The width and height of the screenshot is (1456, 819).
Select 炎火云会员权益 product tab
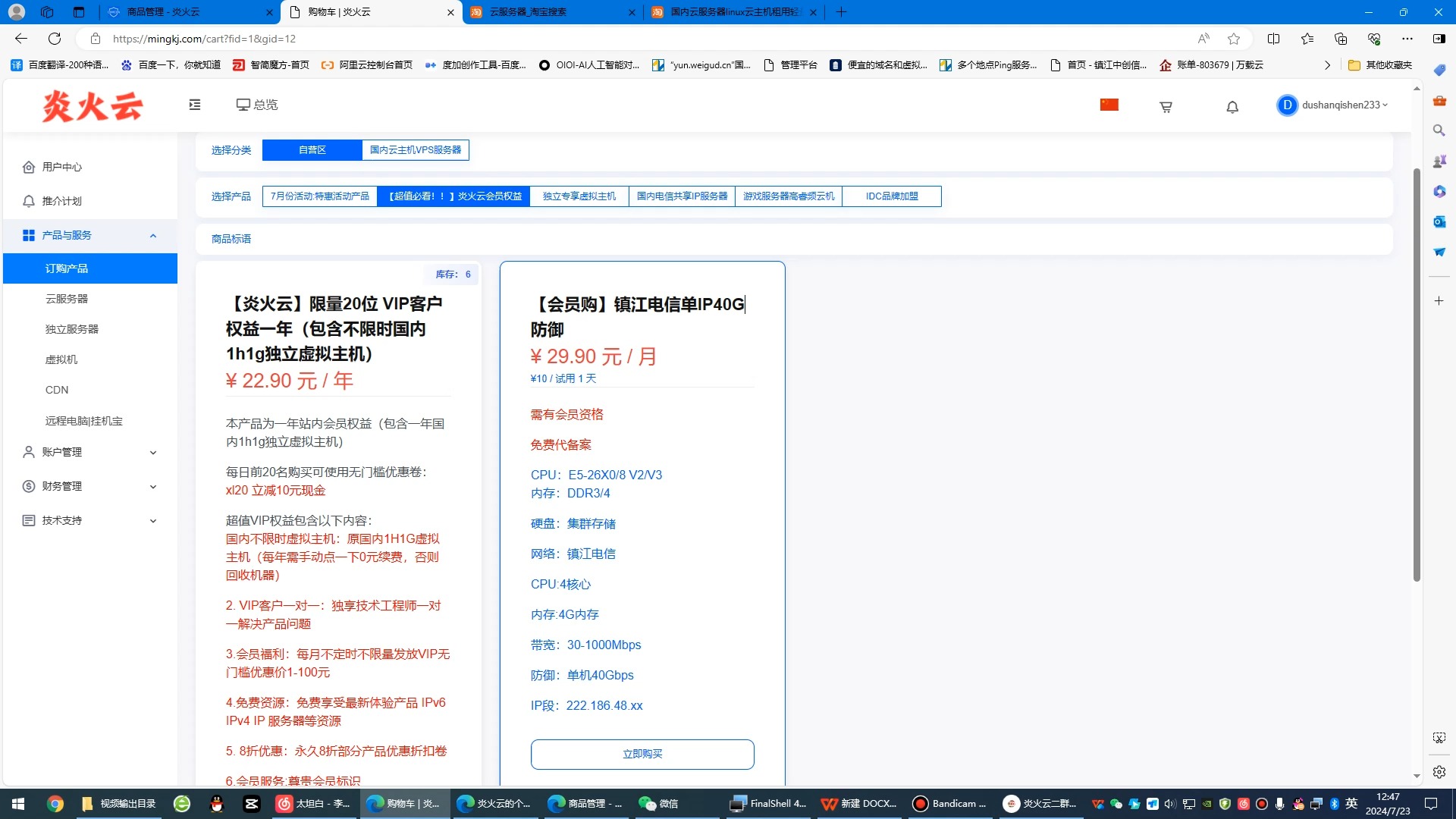coord(453,196)
